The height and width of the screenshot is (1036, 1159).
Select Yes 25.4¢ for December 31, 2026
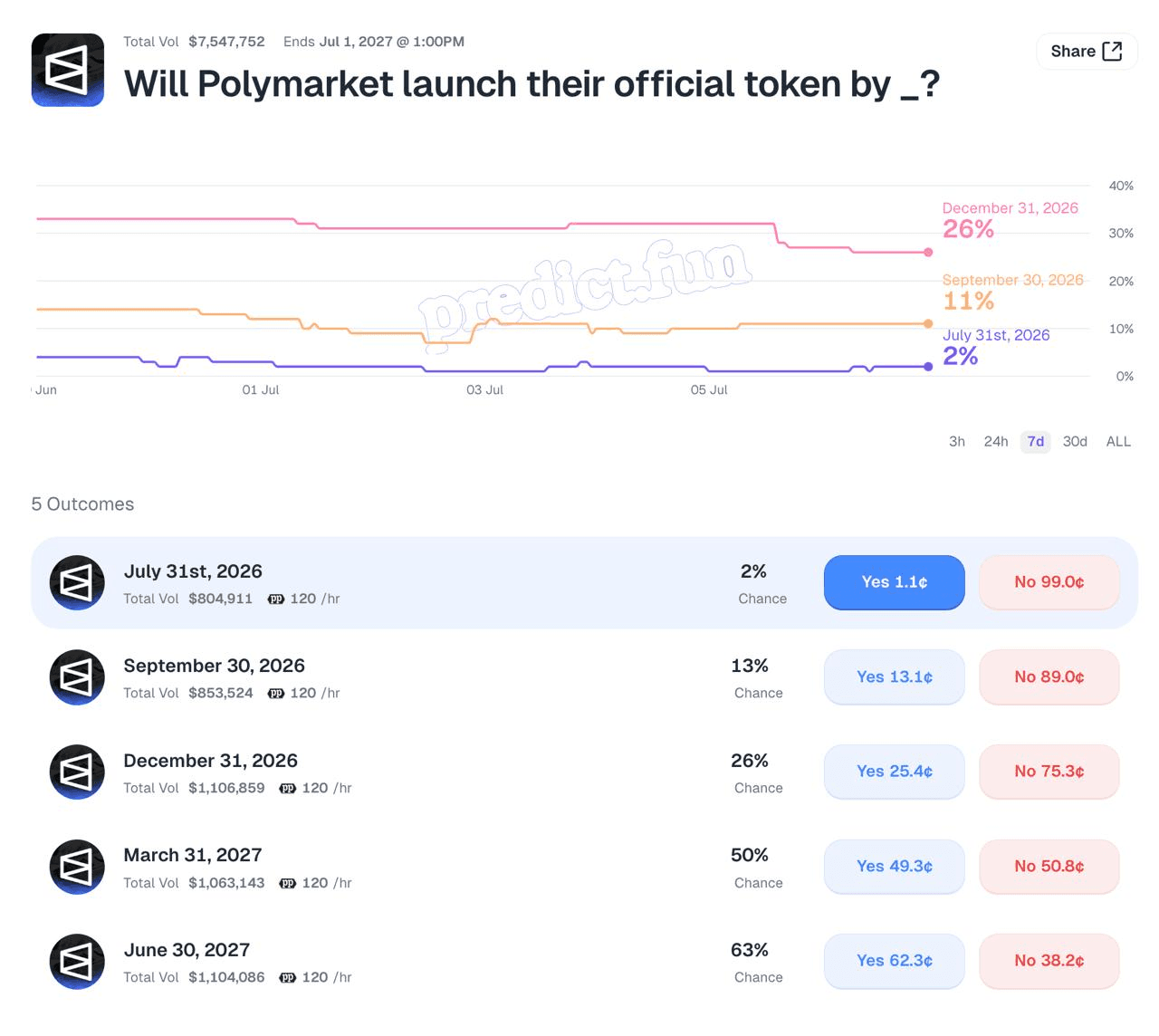[x=895, y=772]
